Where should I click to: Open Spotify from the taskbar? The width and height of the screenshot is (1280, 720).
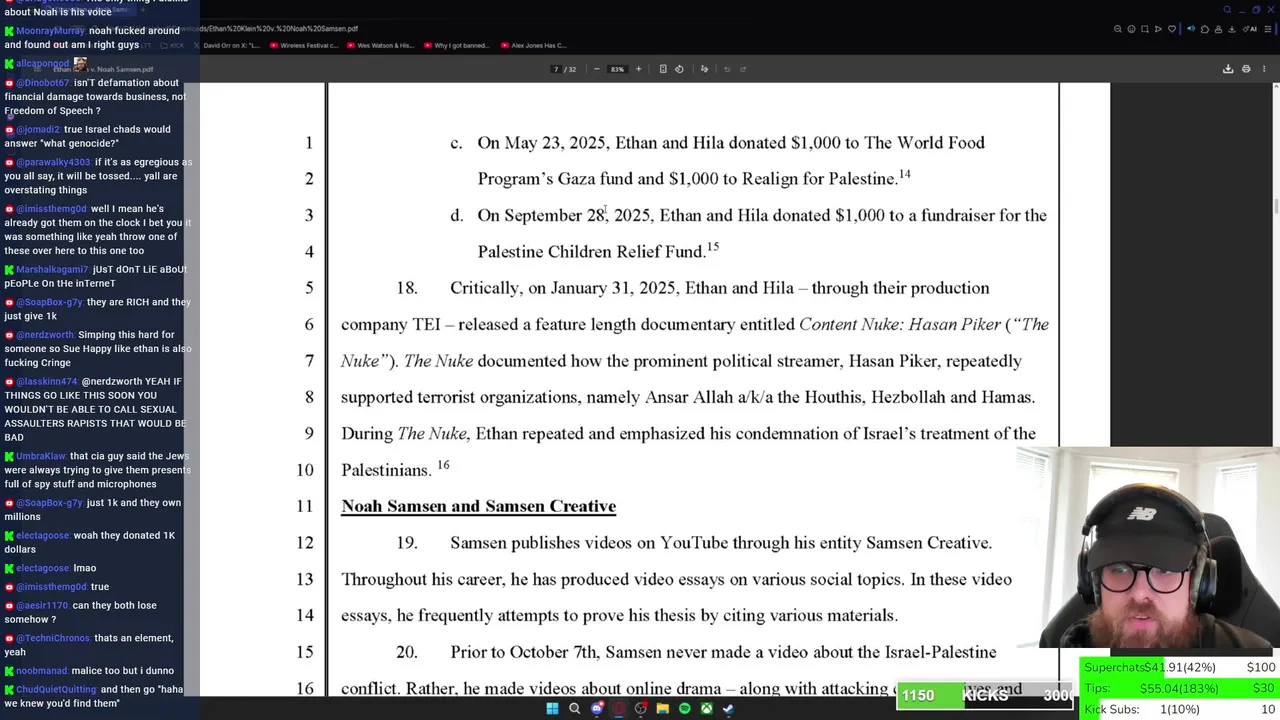685,708
